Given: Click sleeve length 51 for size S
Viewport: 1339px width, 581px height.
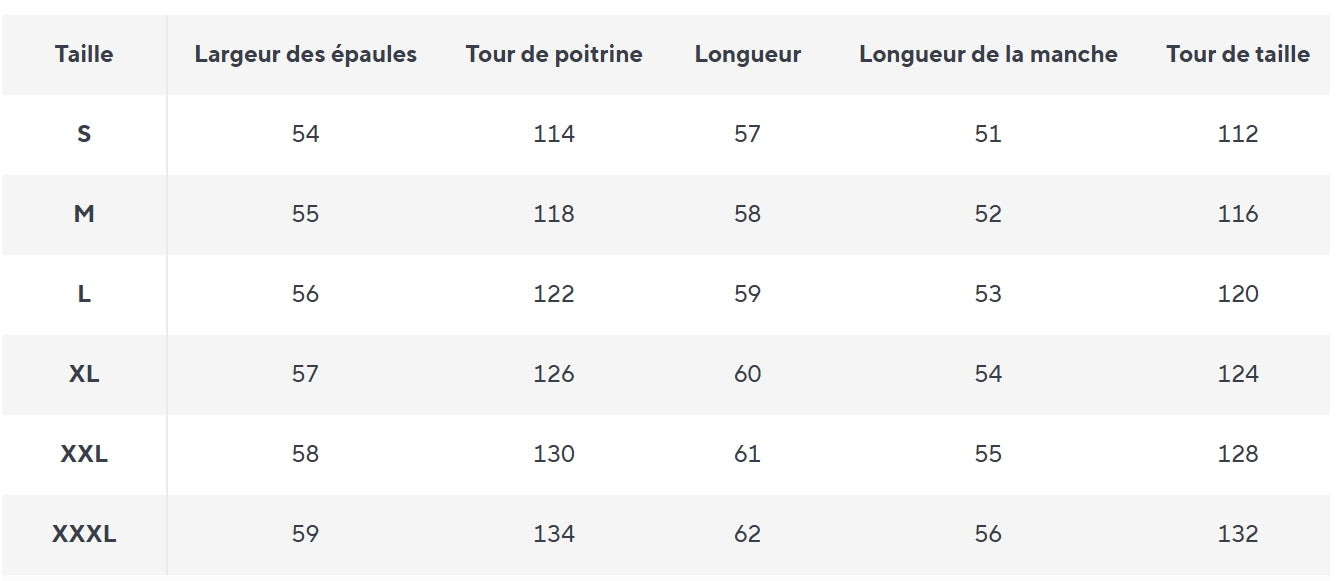Looking at the screenshot, I should (988, 134).
